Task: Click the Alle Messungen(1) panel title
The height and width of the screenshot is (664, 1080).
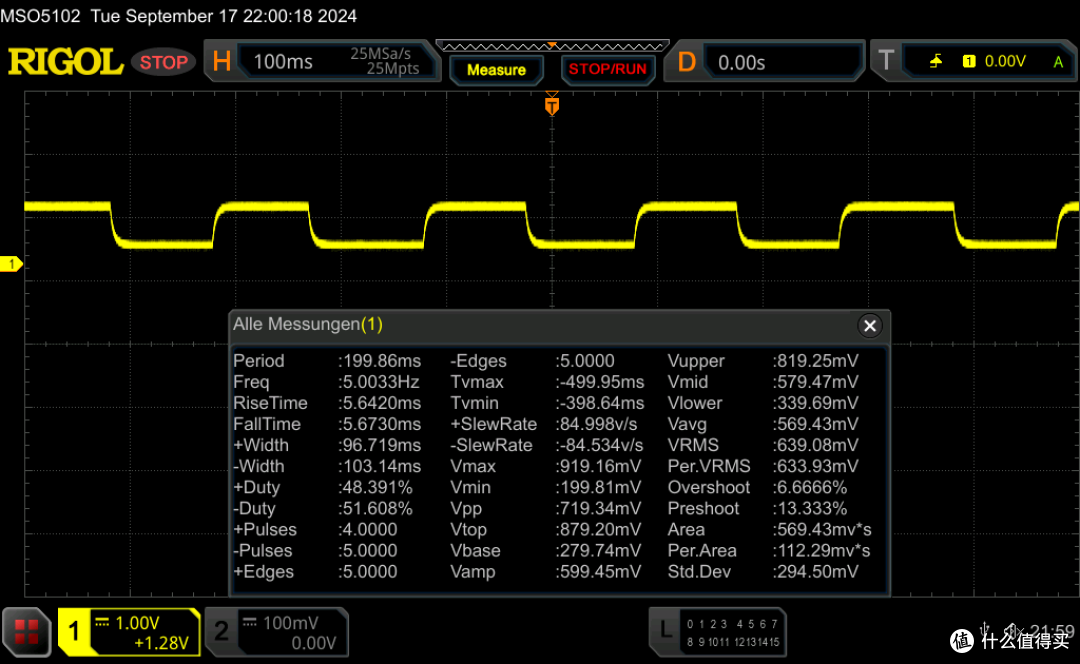Action: tap(308, 324)
